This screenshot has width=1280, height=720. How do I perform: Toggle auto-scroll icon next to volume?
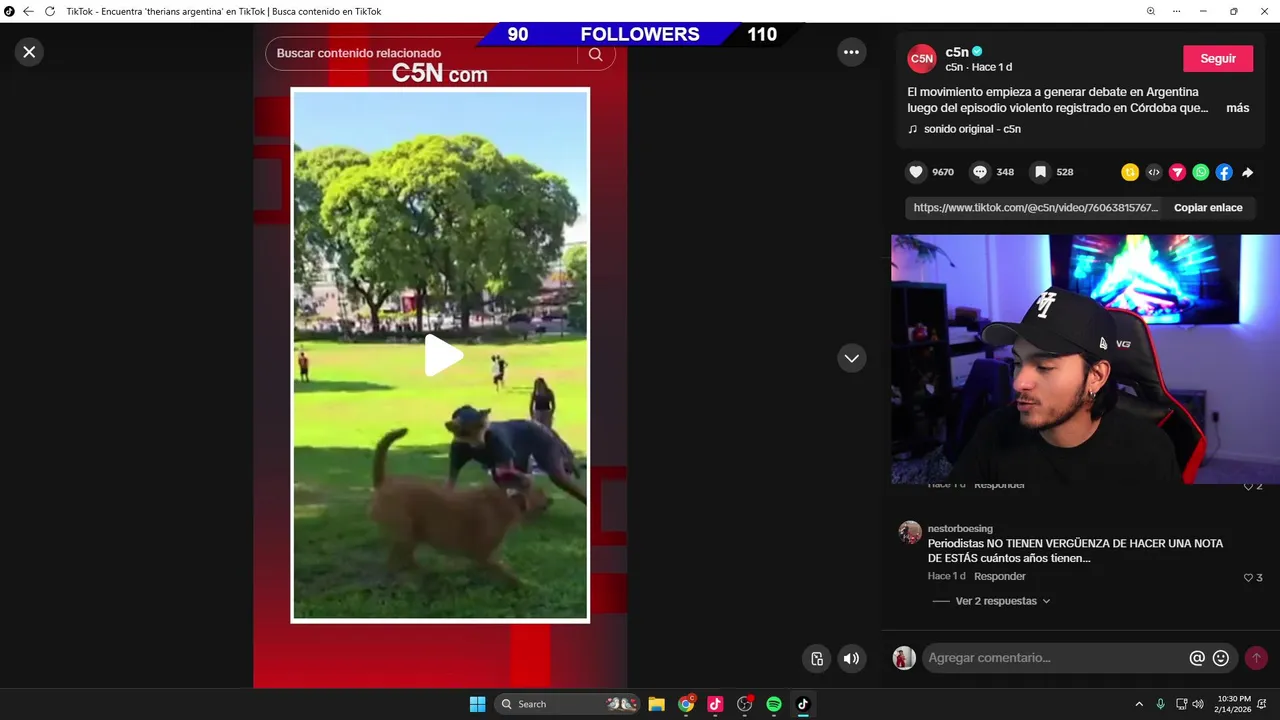click(817, 658)
